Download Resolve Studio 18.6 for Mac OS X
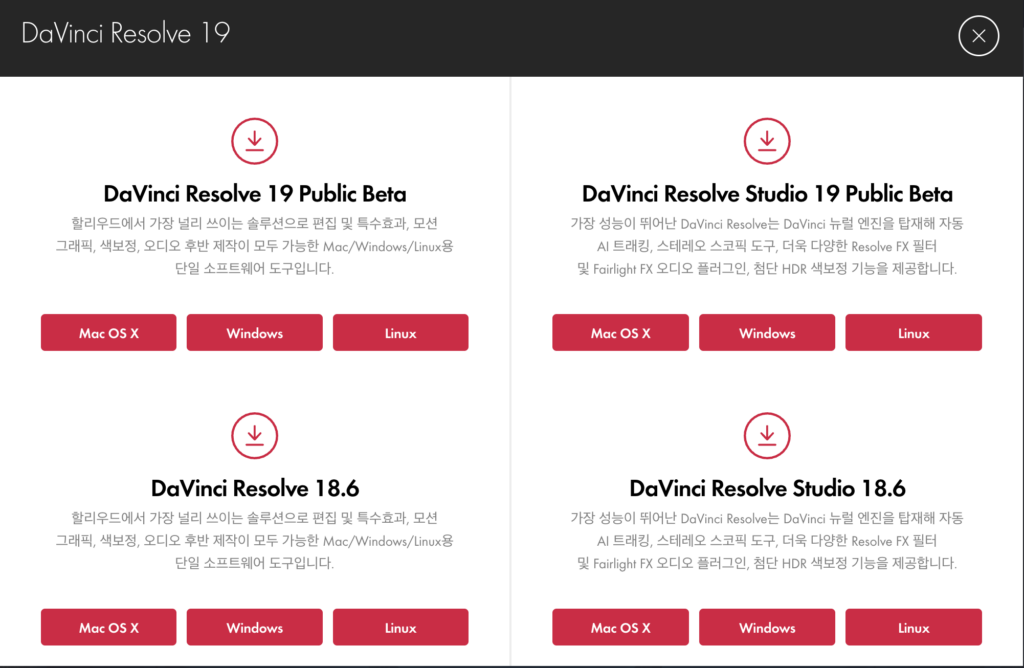Screen dimensions: 1024x668 620,628
